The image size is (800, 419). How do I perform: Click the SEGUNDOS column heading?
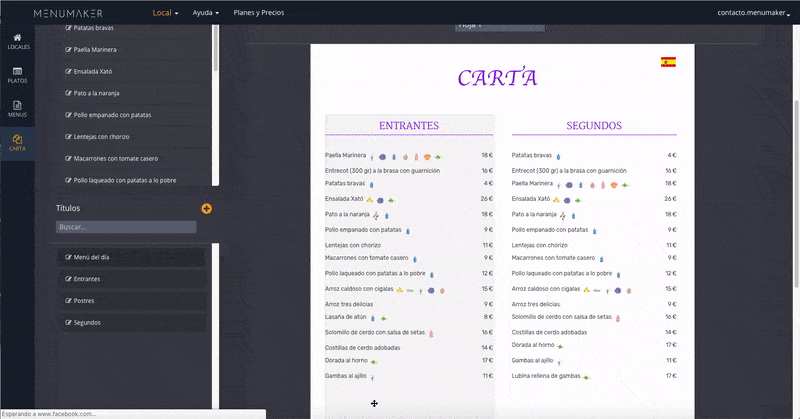click(594, 126)
